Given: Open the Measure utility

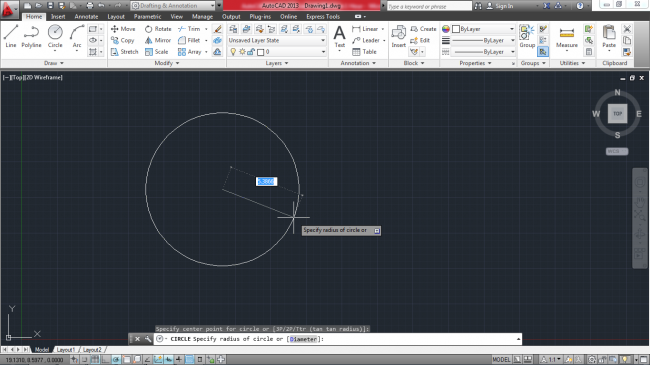Looking at the screenshot, I should 567,37.
